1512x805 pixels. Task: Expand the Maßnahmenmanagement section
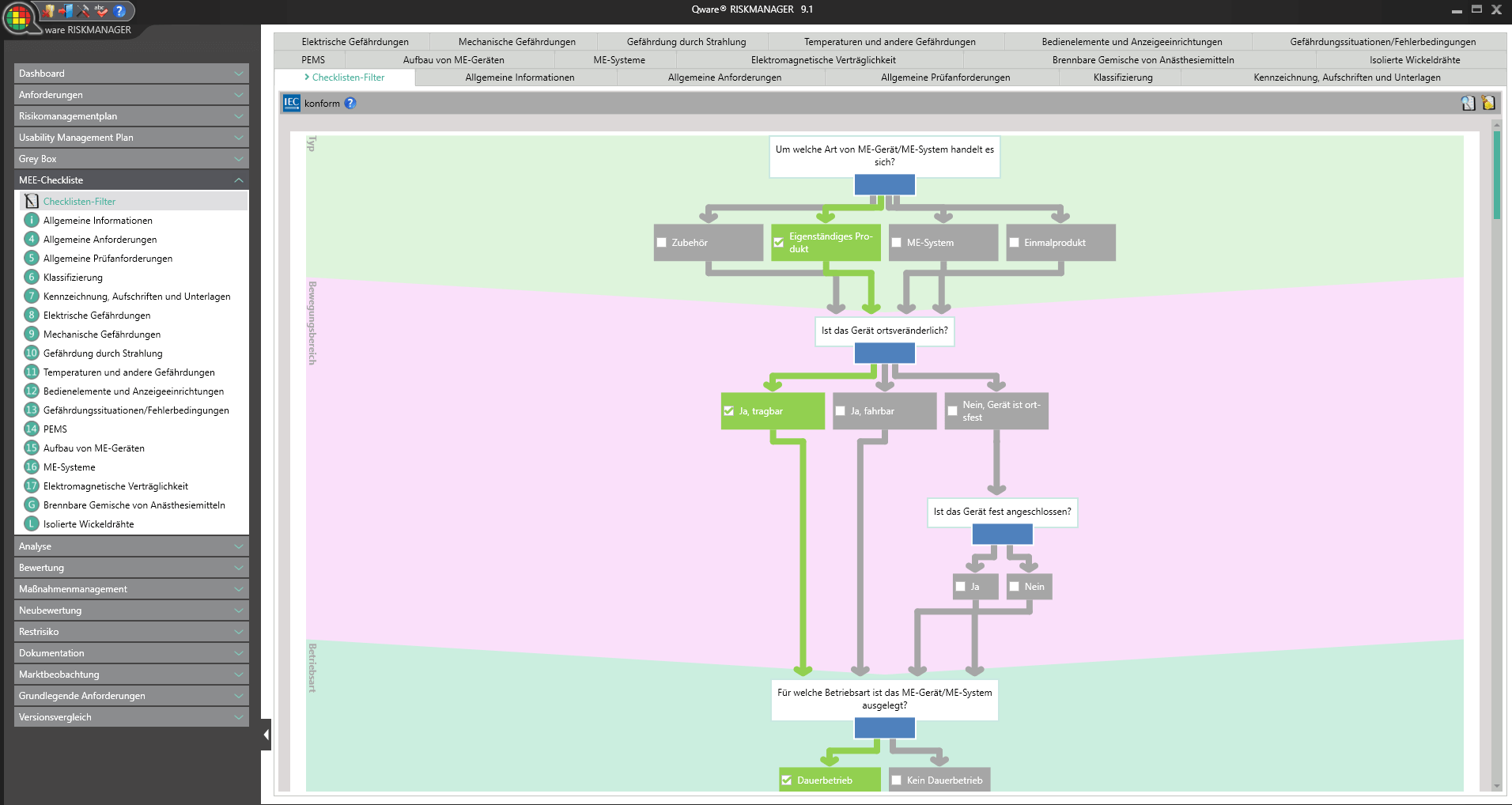click(x=131, y=588)
